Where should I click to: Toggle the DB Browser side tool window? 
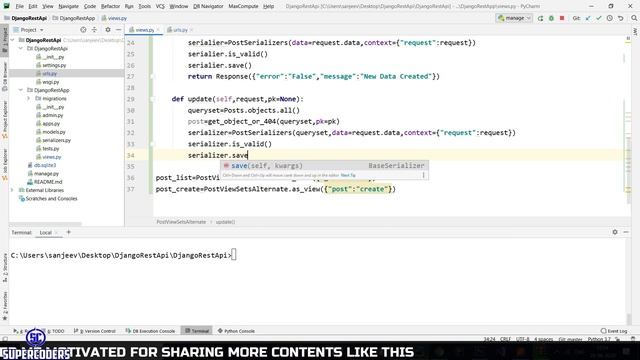pyautogui.click(x=5, y=76)
